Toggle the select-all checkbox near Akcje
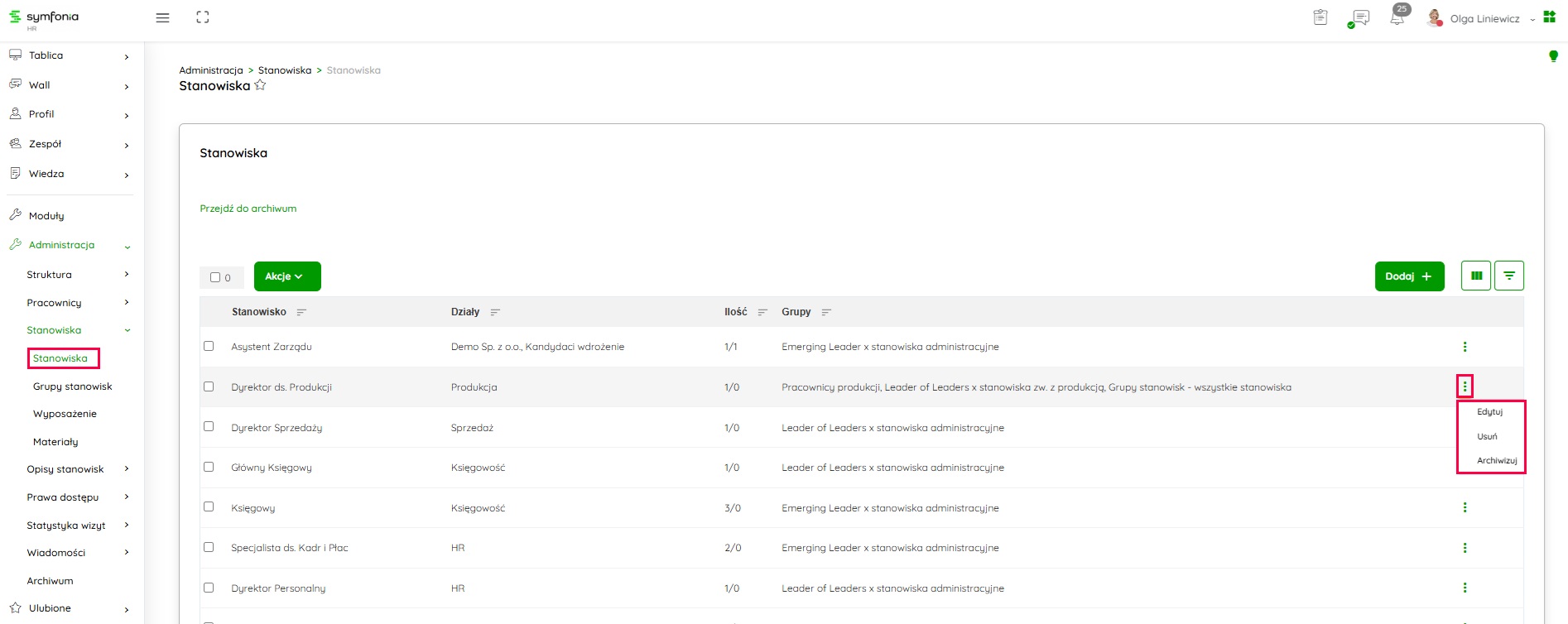Image resolution: width=1568 pixels, height=624 pixels. click(x=215, y=277)
